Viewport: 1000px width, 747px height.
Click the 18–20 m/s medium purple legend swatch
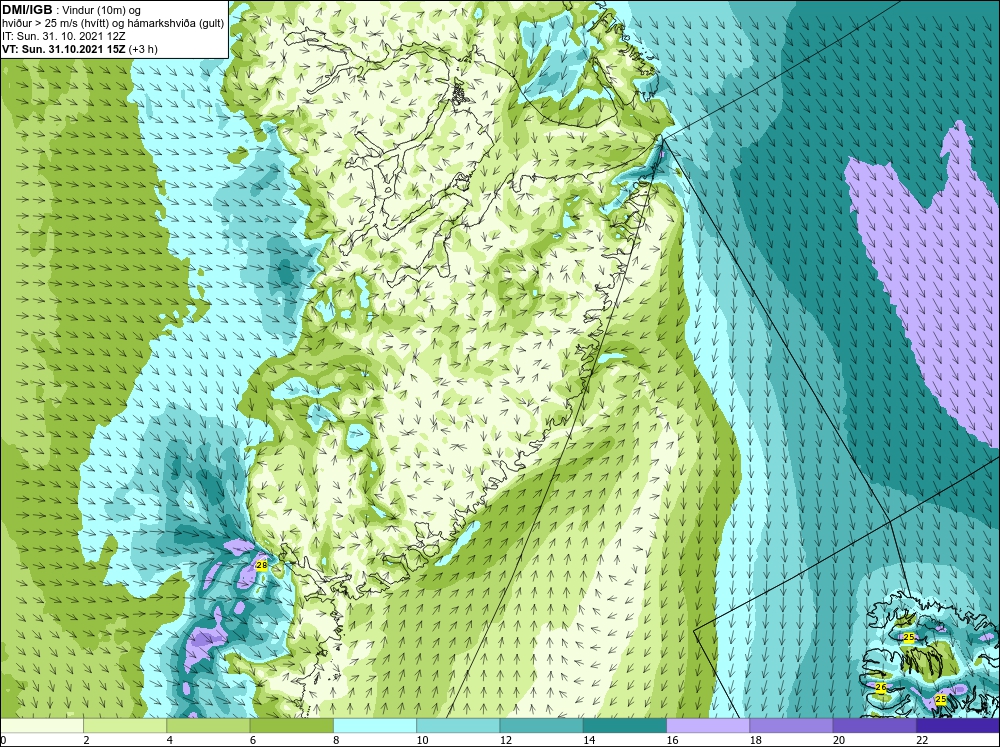click(791, 725)
